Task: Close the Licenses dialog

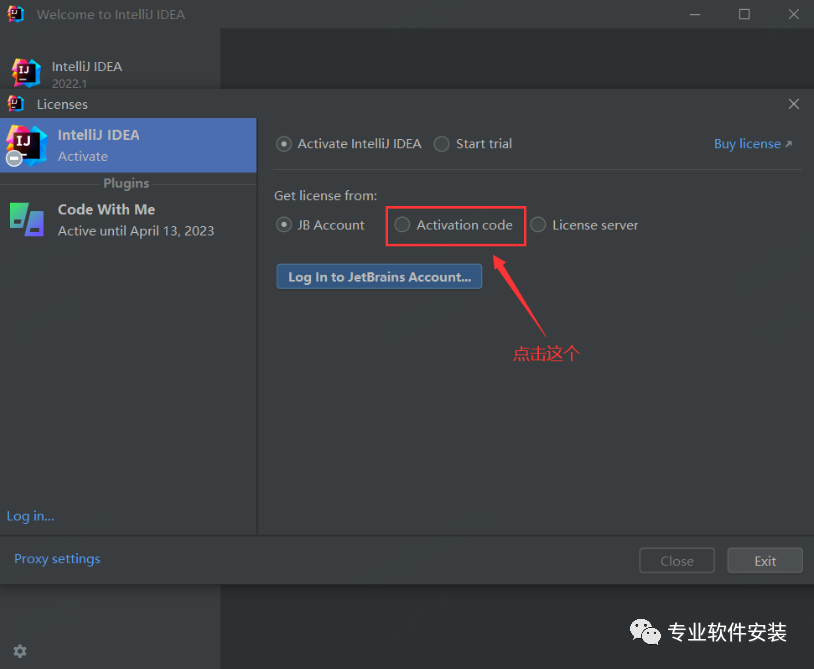Action: coord(793,104)
